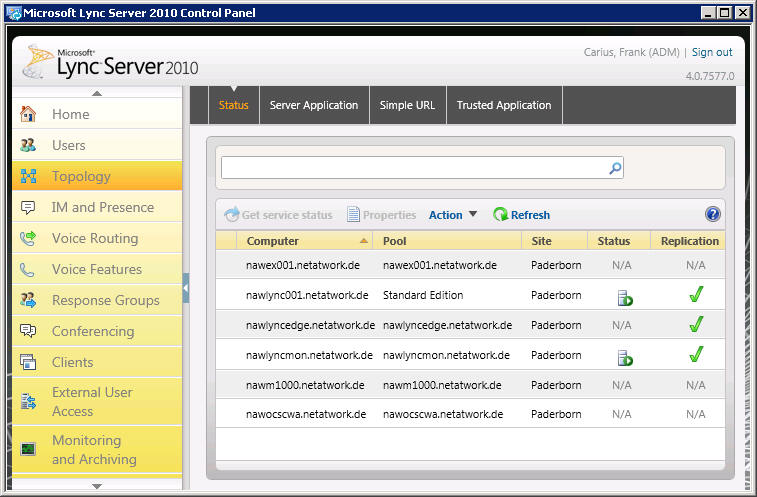The image size is (757, 497).
Task: Maximize the Control Panel window
Action: coord(725,13)
